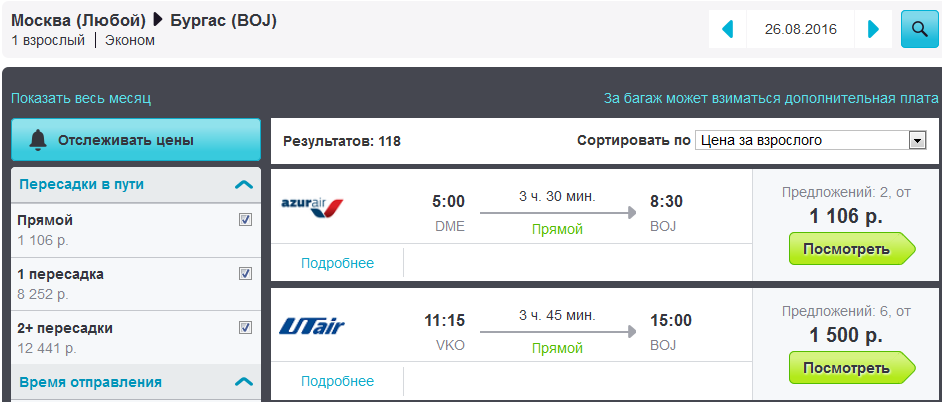The width and height of the screenshot is (942, 402).
Task: Uncheck the 1 пересадка checkbox
Action: (245, 274)
